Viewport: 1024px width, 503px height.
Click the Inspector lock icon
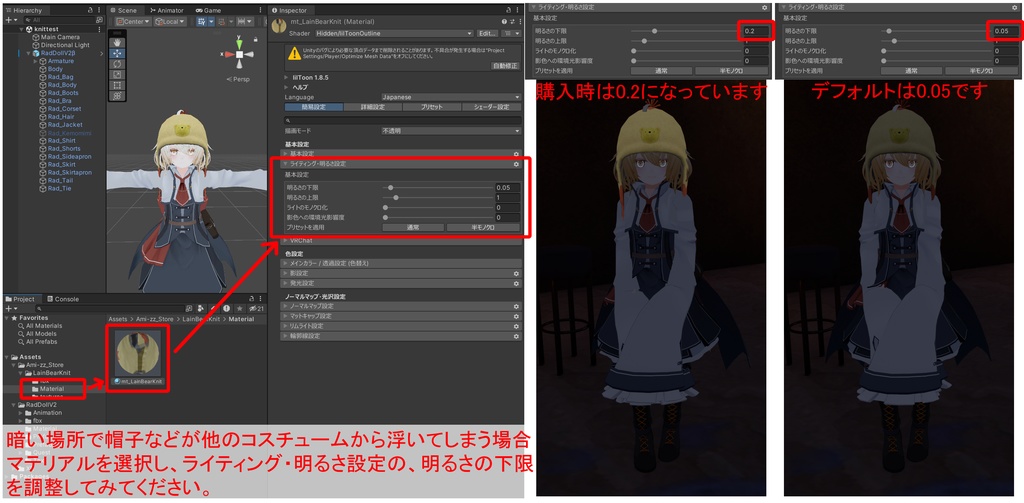pos(508,10)
